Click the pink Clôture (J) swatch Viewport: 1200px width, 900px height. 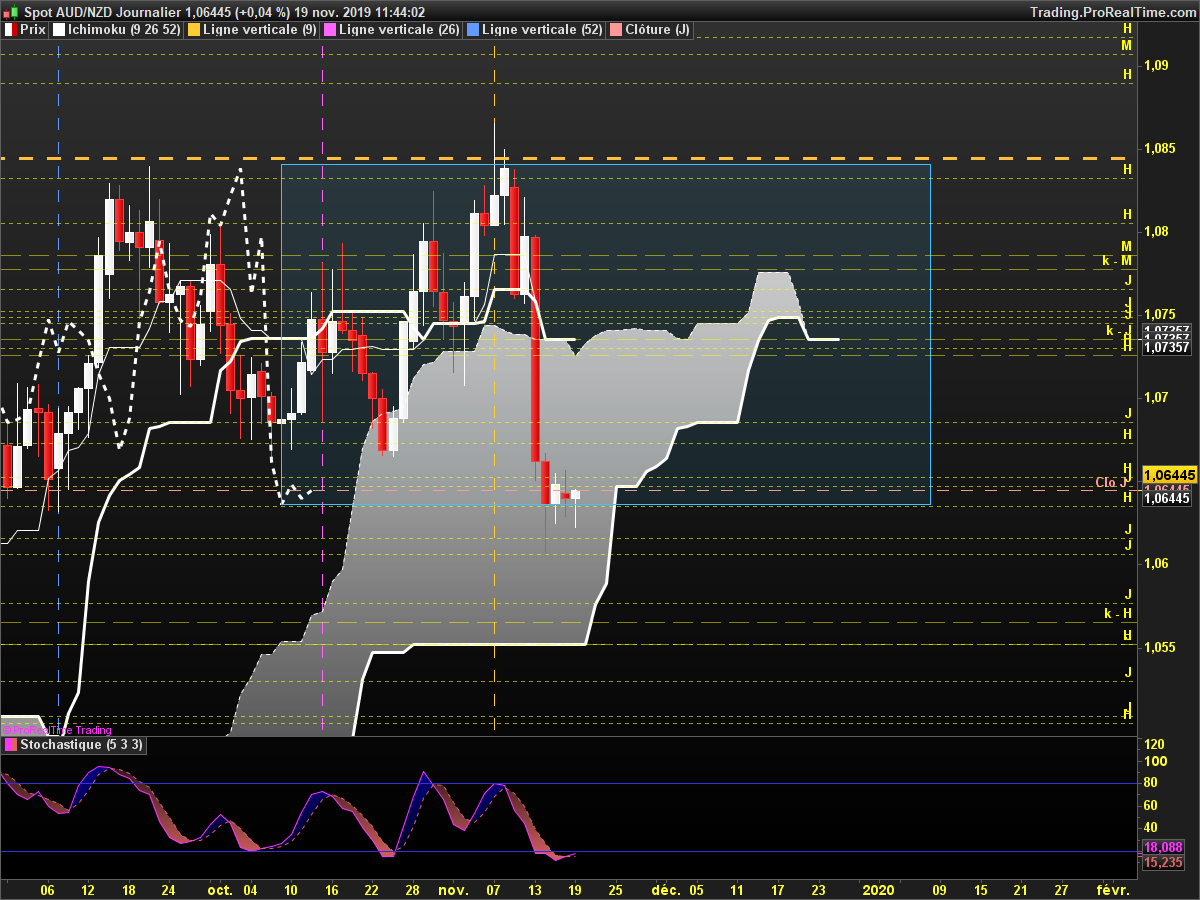pos(615,30)
